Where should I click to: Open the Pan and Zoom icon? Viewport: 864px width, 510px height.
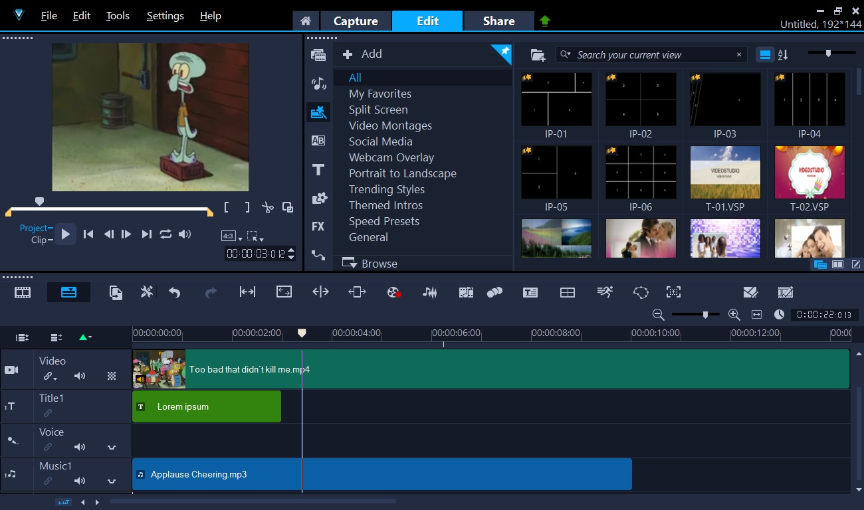[673, 292]
